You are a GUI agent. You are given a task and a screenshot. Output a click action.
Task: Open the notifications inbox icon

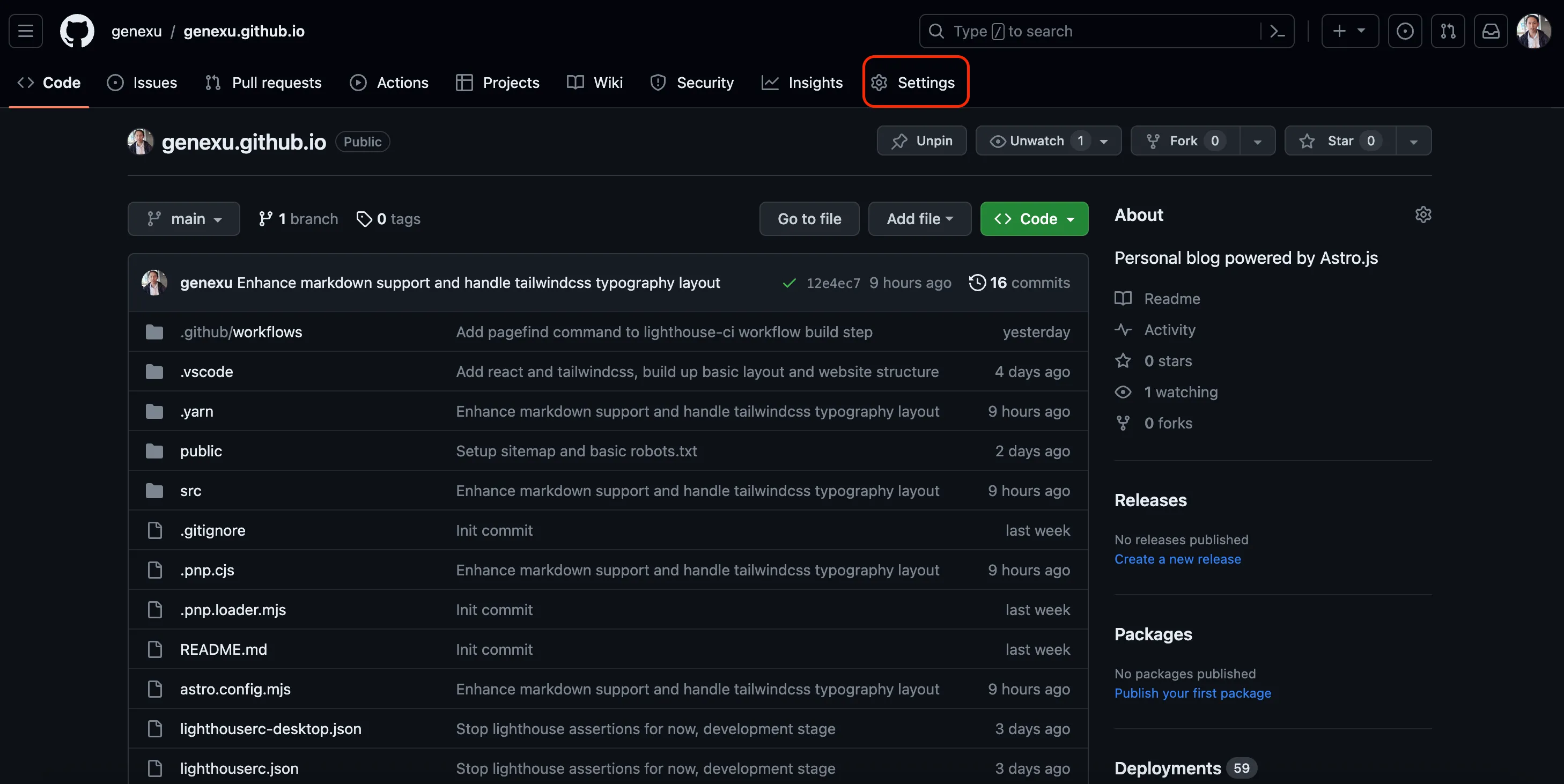(x=1491, y=31)
